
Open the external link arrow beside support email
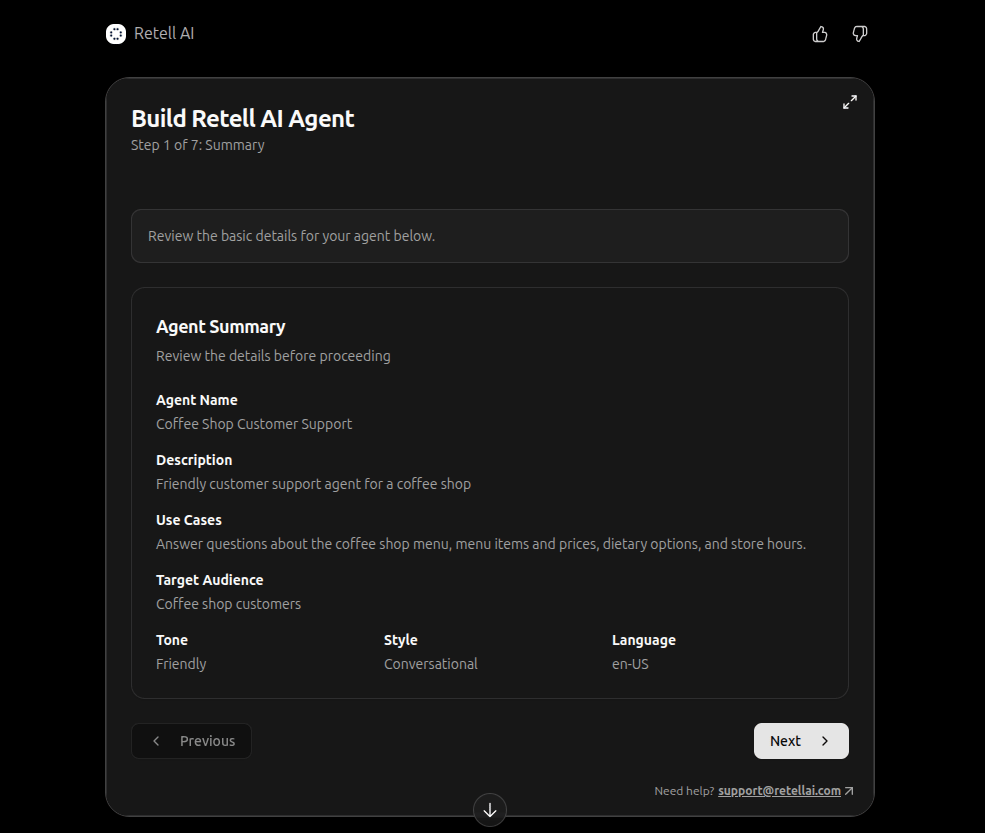coord(849,791)
